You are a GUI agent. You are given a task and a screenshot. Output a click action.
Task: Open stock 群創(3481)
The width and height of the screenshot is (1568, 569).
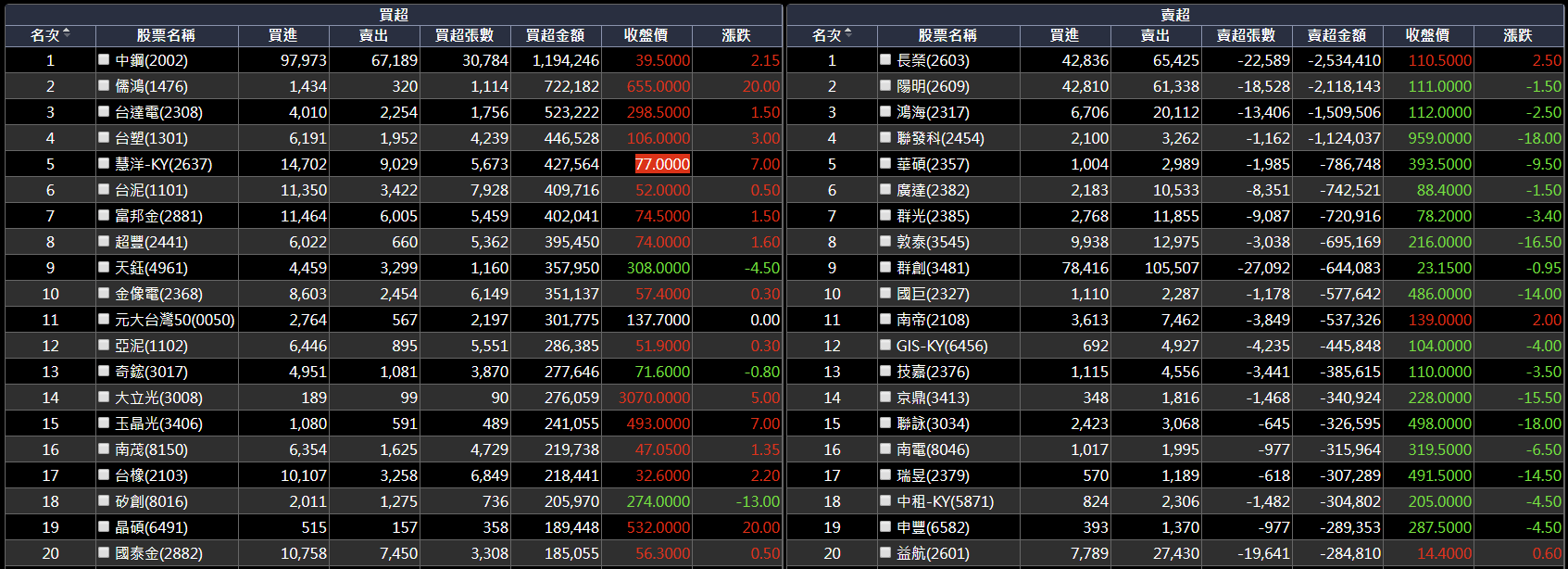point(933,268)
